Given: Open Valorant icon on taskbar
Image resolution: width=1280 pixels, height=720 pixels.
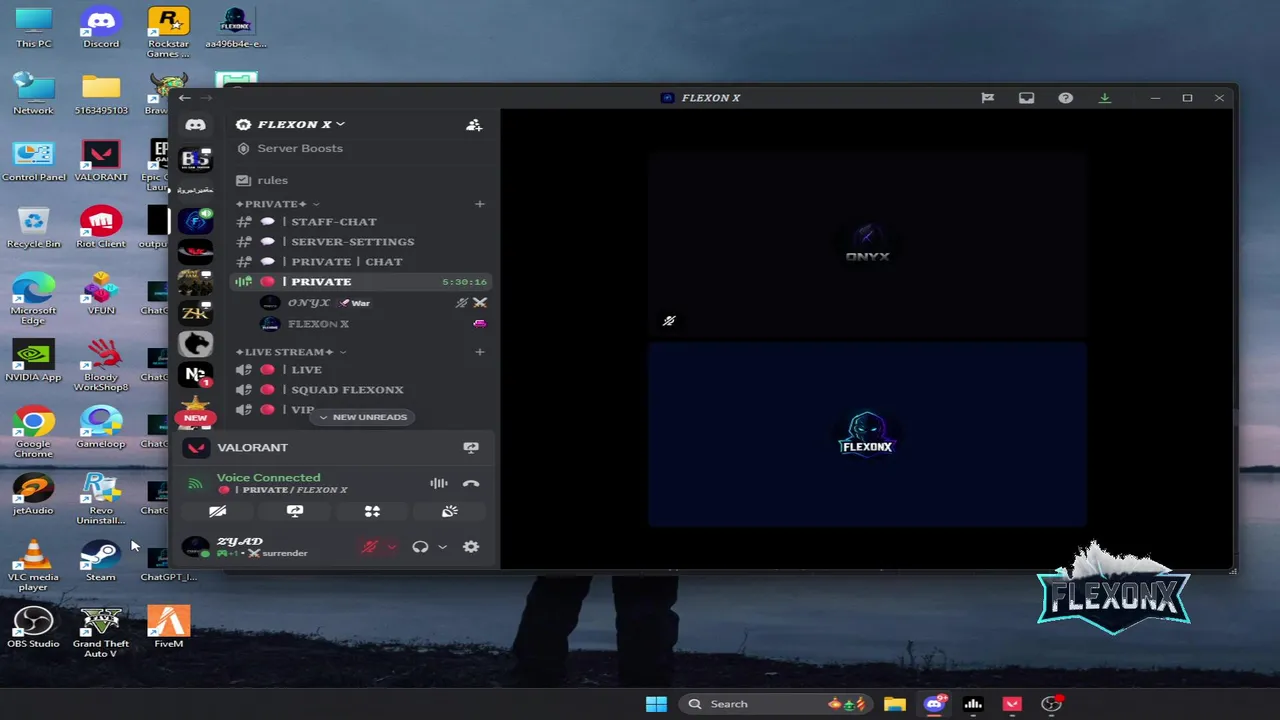Looking at the screenshot, I should click(1012, 704).
